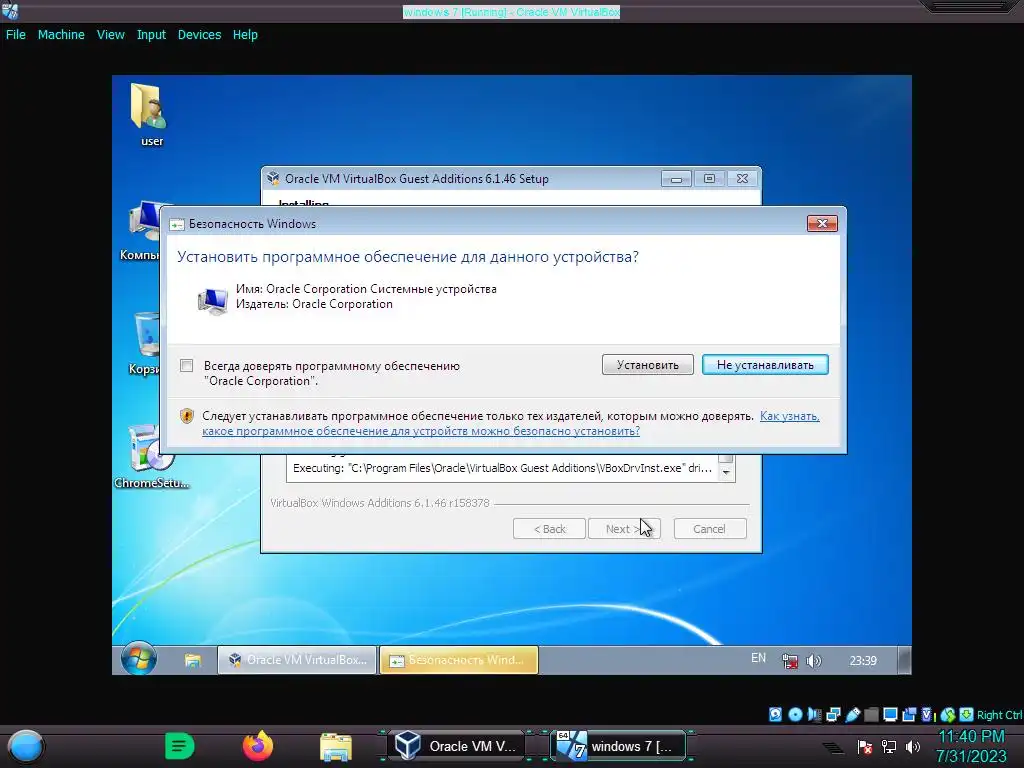The image size is (1024, 768).
Task: Click '< Back' in Guest Additions Setup
Action: [x=549, y=529]
